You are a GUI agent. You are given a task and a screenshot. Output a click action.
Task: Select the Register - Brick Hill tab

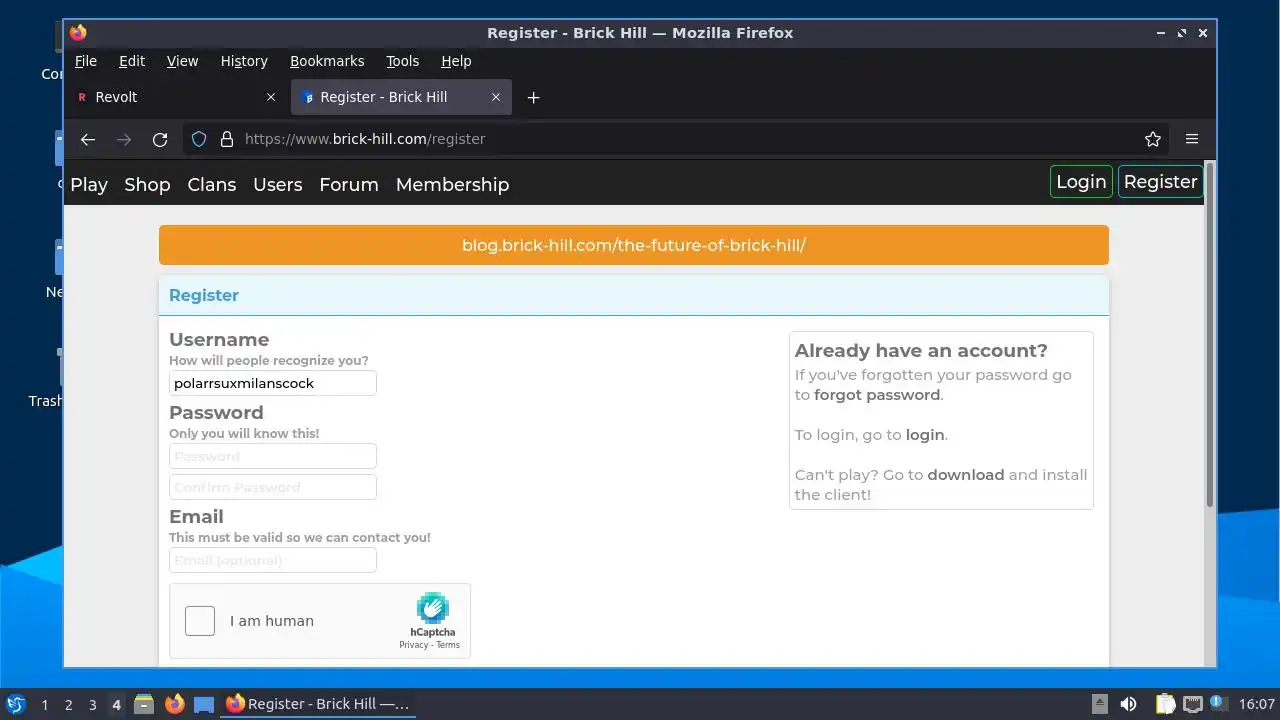coord(401,97)
